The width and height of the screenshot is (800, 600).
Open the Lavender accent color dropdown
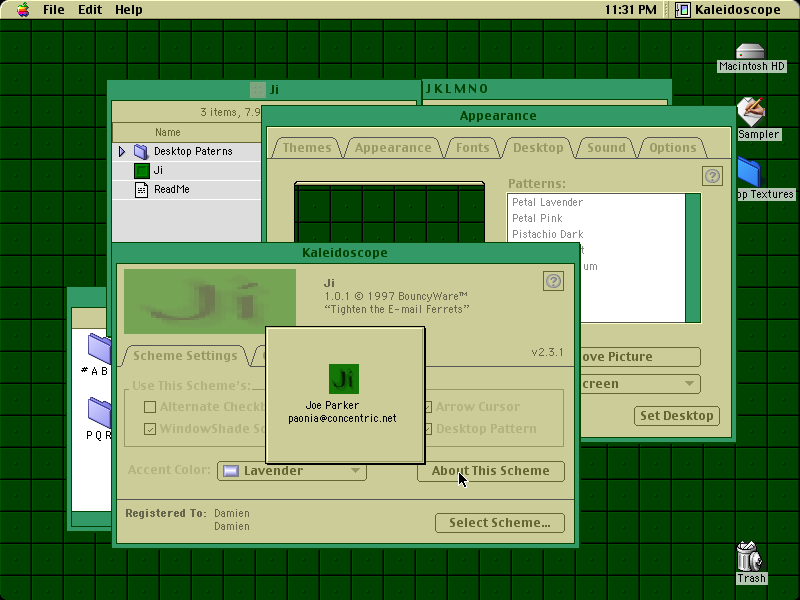(x=292, y=471)
